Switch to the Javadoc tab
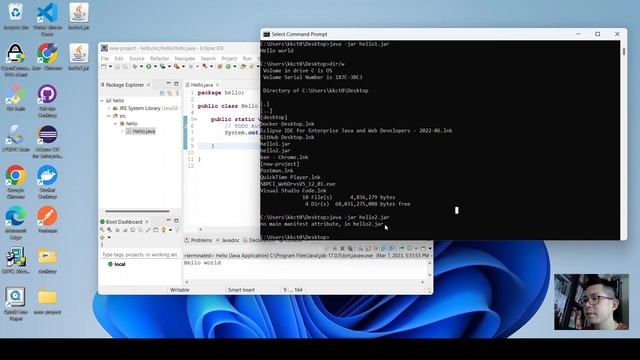 click(x=228, y=240)
